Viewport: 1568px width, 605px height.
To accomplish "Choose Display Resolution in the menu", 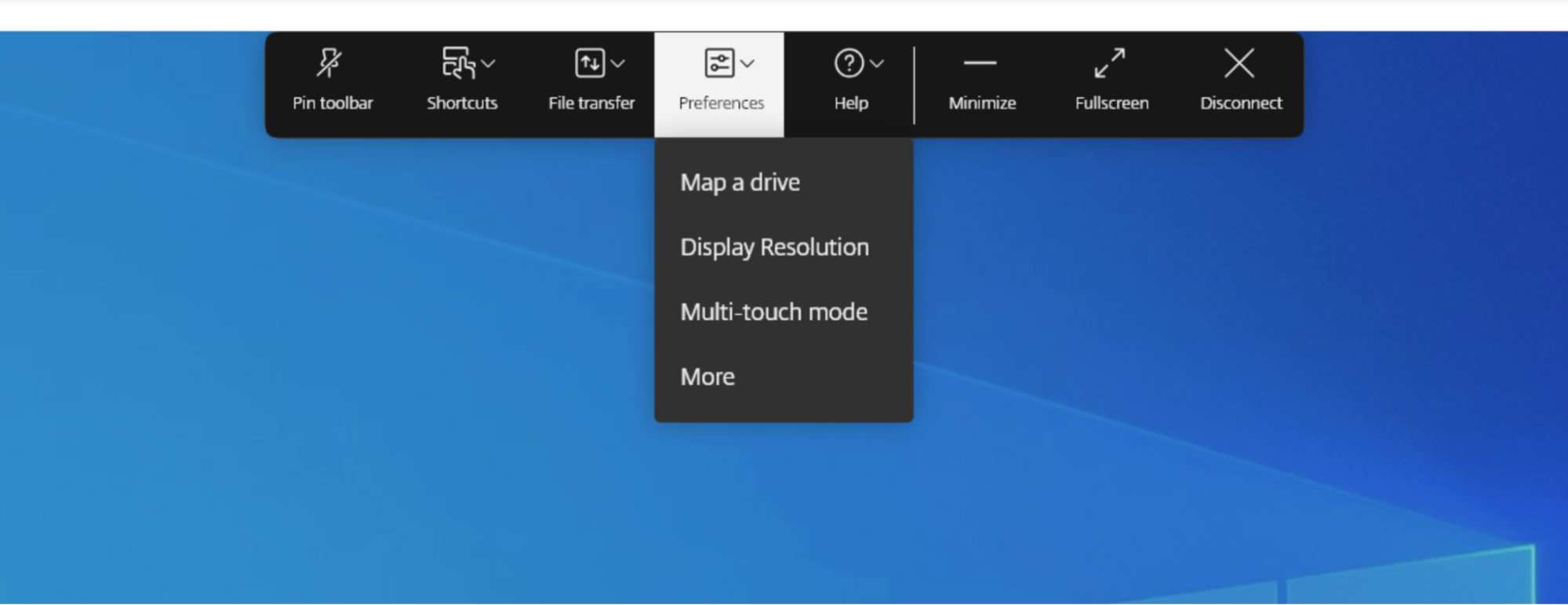I will coord(774,247).
